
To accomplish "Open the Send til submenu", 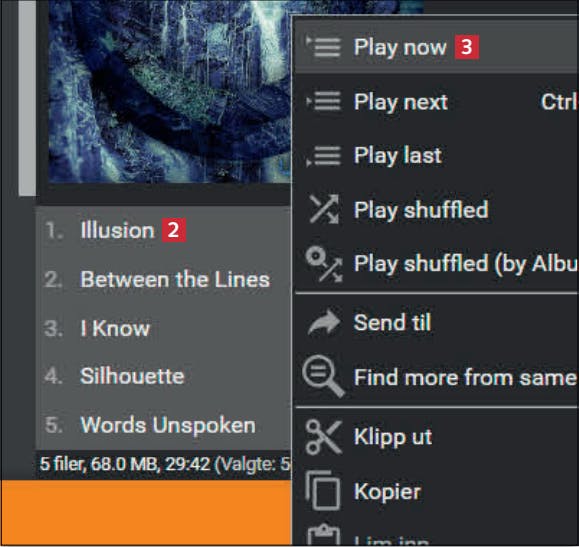I will 436,322.
